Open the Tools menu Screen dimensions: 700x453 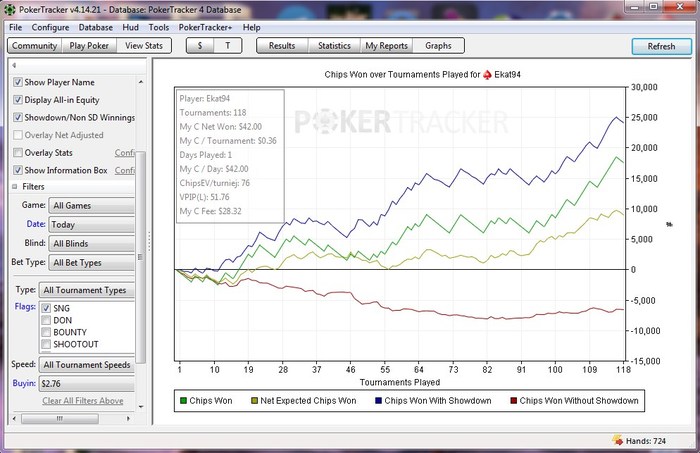(159, 27)
